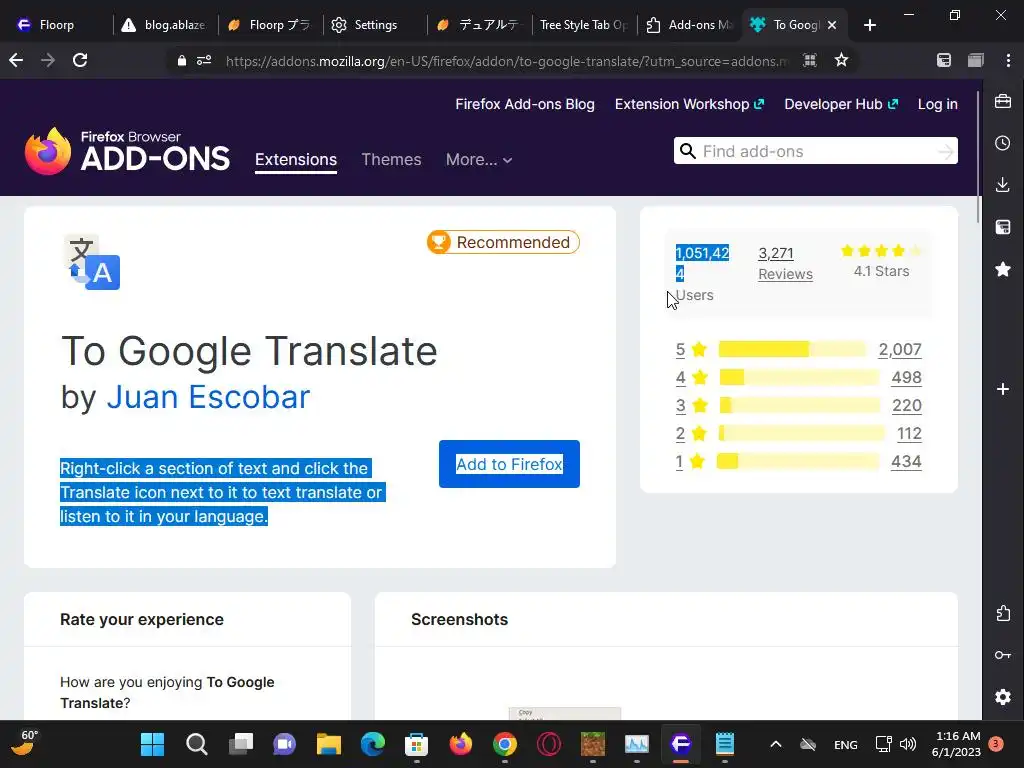The image size is (1024, 768).
Task: Switch to the Settings tab
Action: pos(375,25)
